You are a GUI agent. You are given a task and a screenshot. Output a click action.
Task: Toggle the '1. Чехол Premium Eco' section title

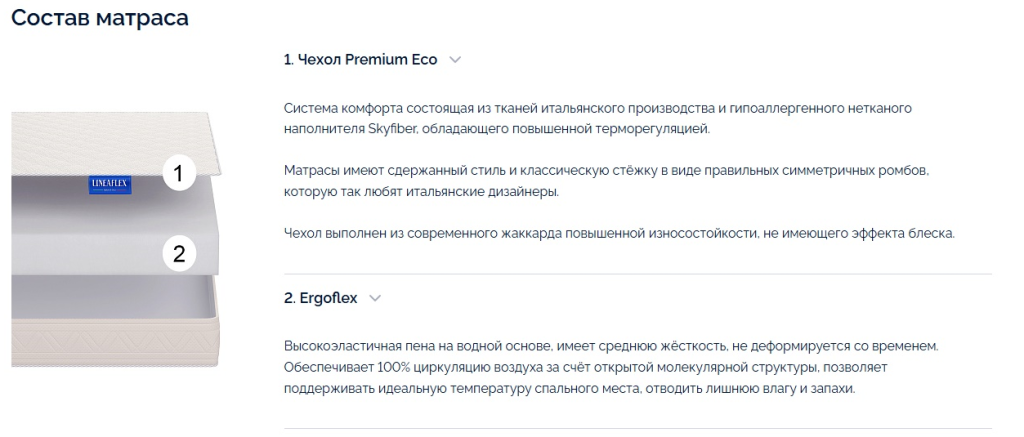coord(360,59)
